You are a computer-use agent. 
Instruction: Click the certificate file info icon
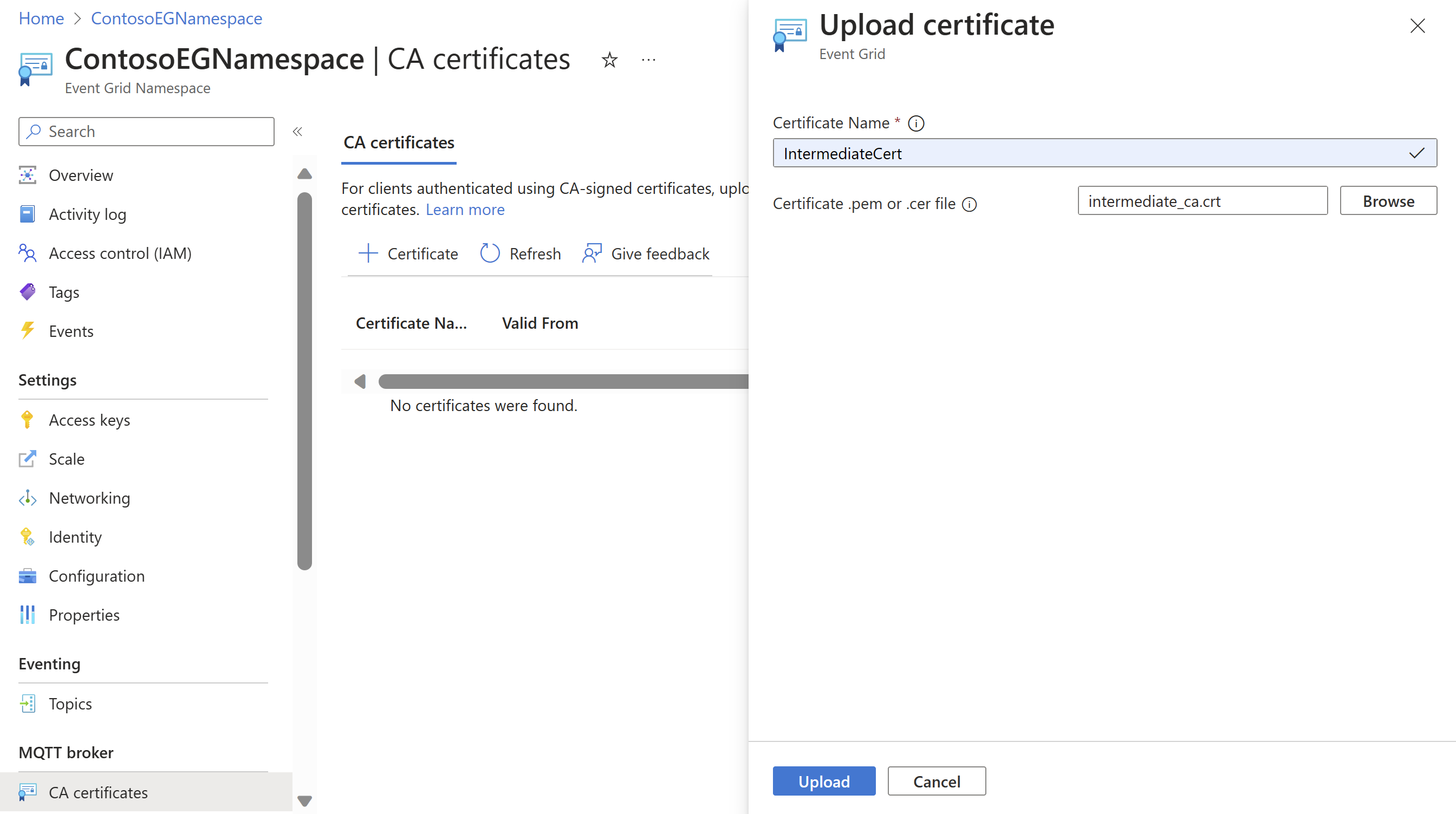pos(970,204)
